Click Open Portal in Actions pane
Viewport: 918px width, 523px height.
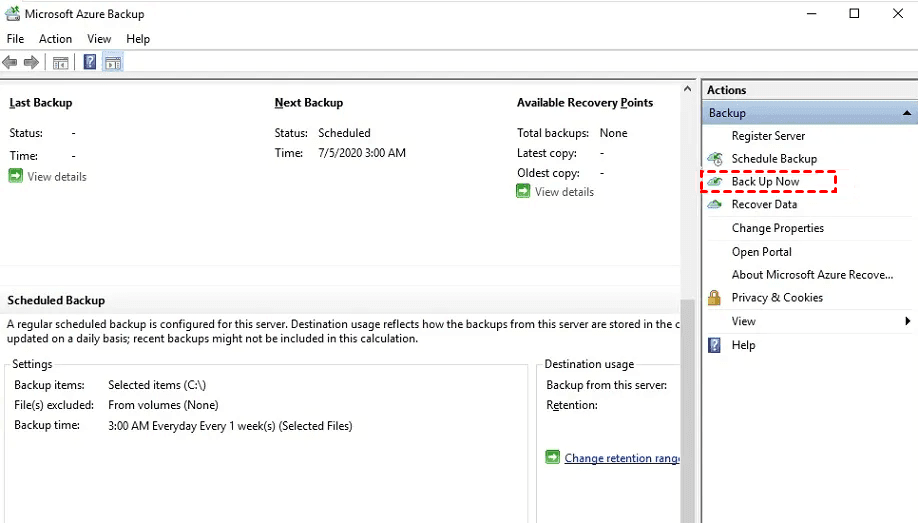pos(762,252)
